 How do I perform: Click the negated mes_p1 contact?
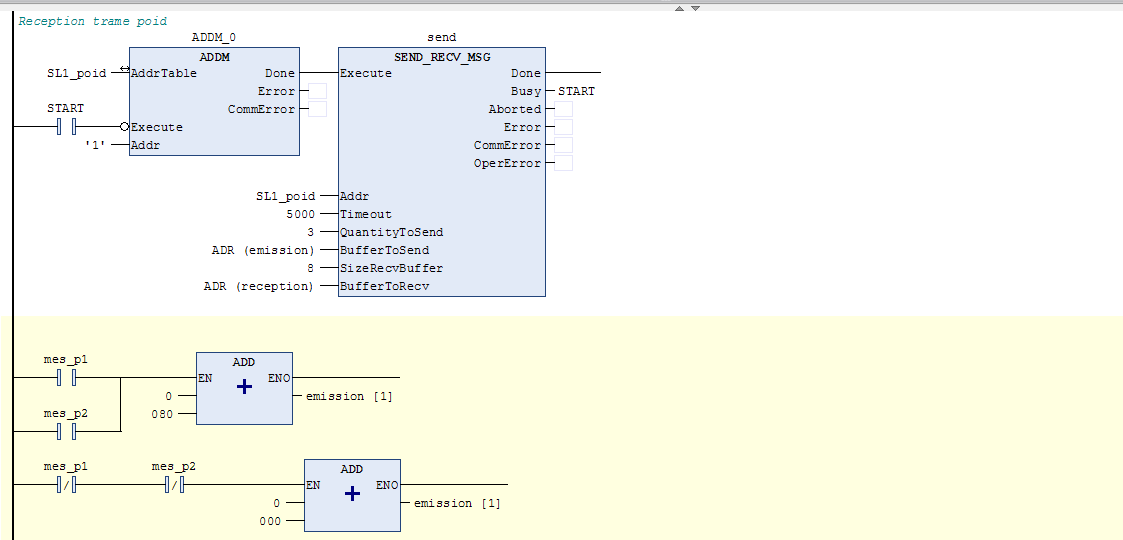pyautogui.click(x=67, y=486)
